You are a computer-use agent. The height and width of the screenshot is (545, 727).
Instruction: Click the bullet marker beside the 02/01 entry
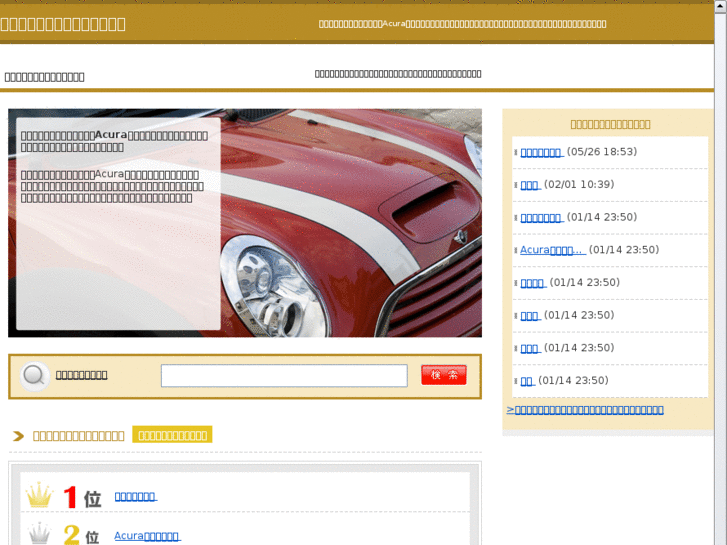point(515,186)
